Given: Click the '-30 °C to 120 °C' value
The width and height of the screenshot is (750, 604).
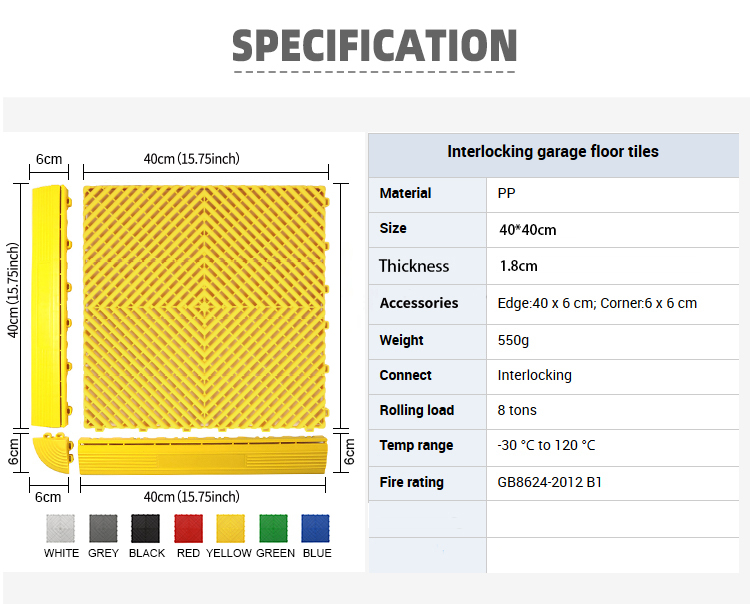Looking at the screenshot, I should click(546, 445).
